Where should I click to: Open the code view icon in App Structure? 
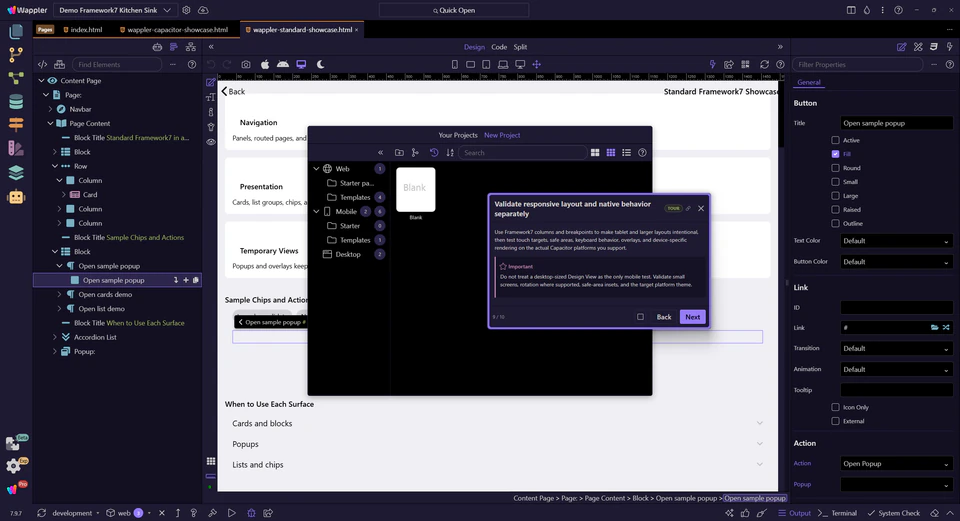(42, 64)
